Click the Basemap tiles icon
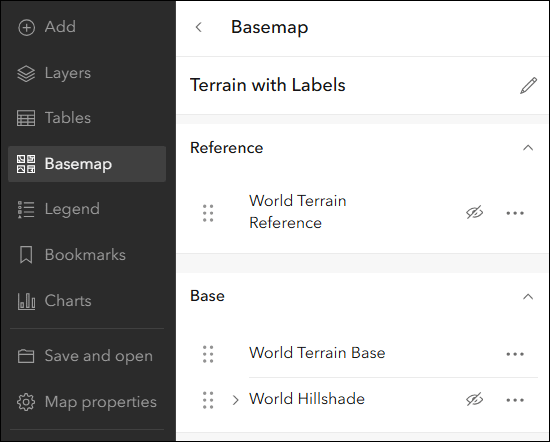Image resolution: width=550 pixels, height=442 pixels. 26,164
